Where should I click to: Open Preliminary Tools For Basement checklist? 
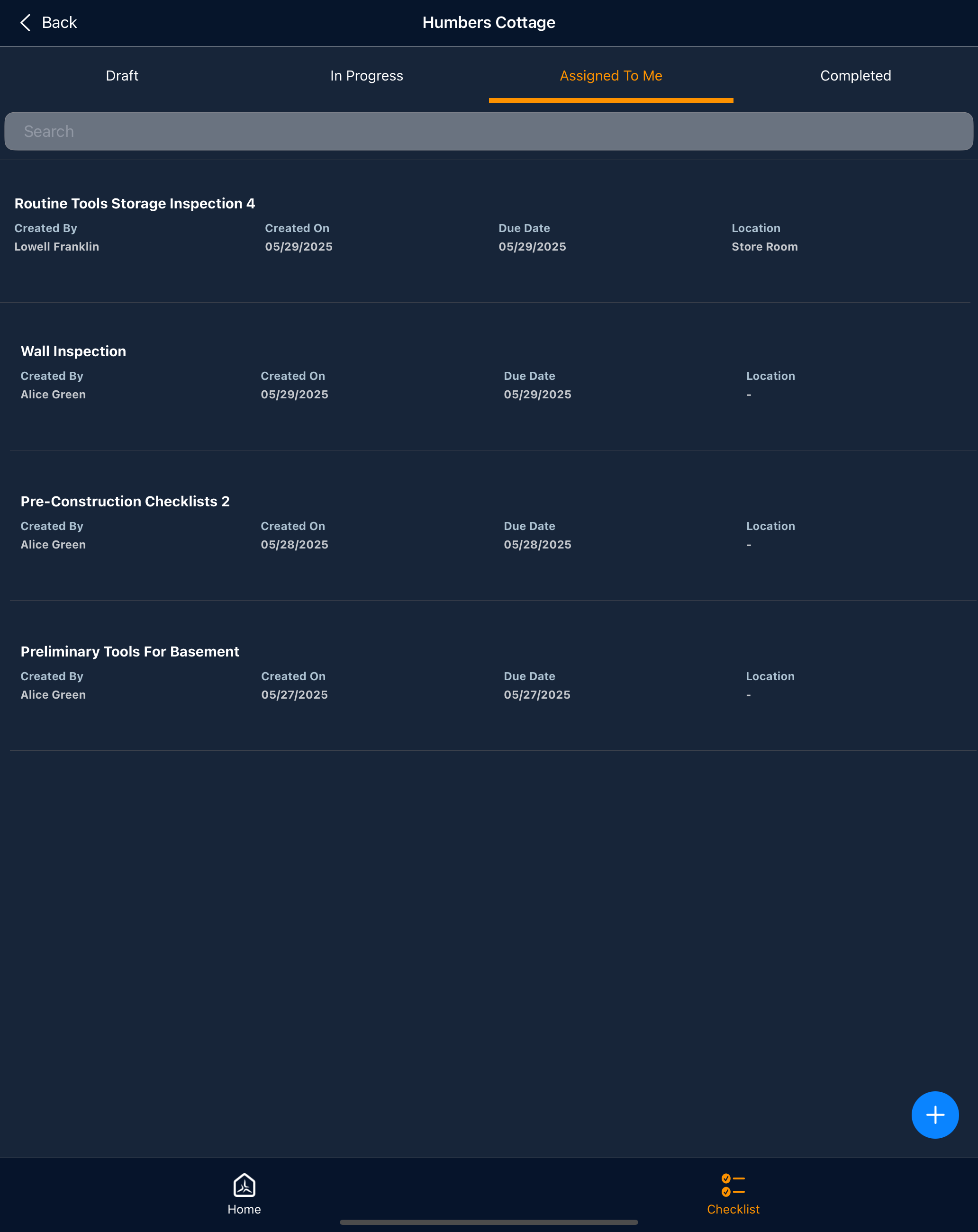(x=130, y=652)
